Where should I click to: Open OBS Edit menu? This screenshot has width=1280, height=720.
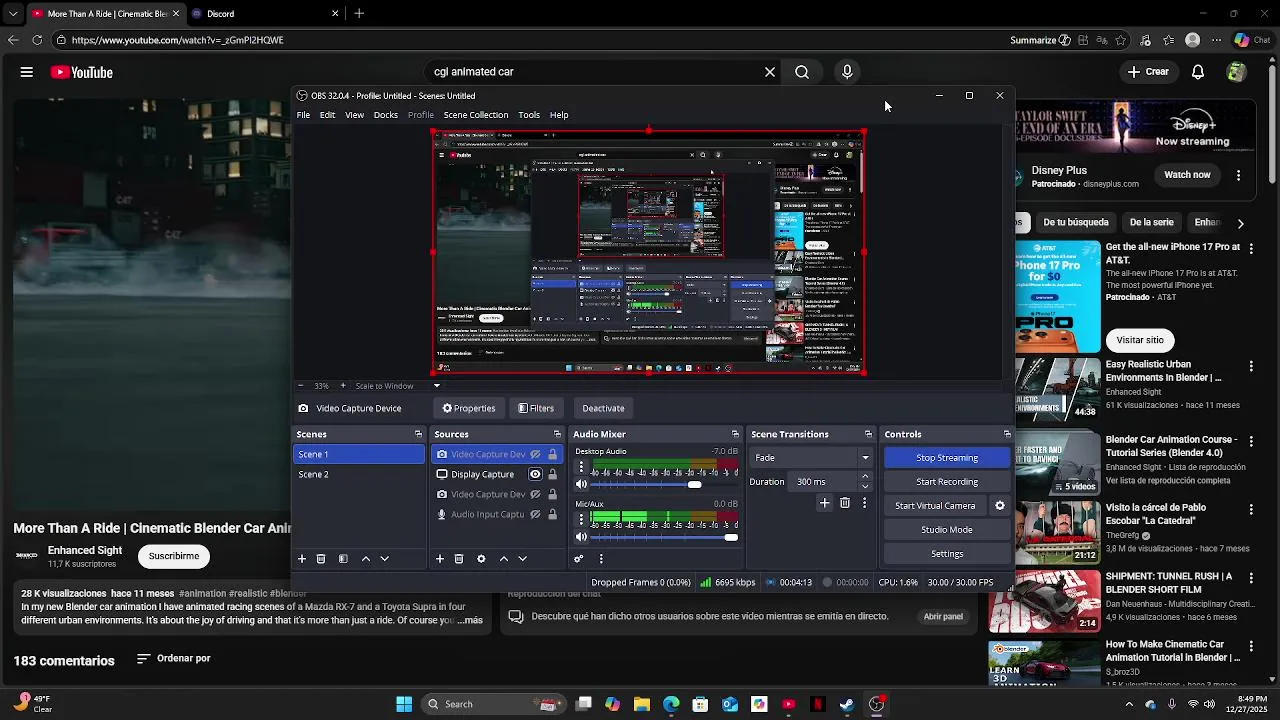pos(327,115)
